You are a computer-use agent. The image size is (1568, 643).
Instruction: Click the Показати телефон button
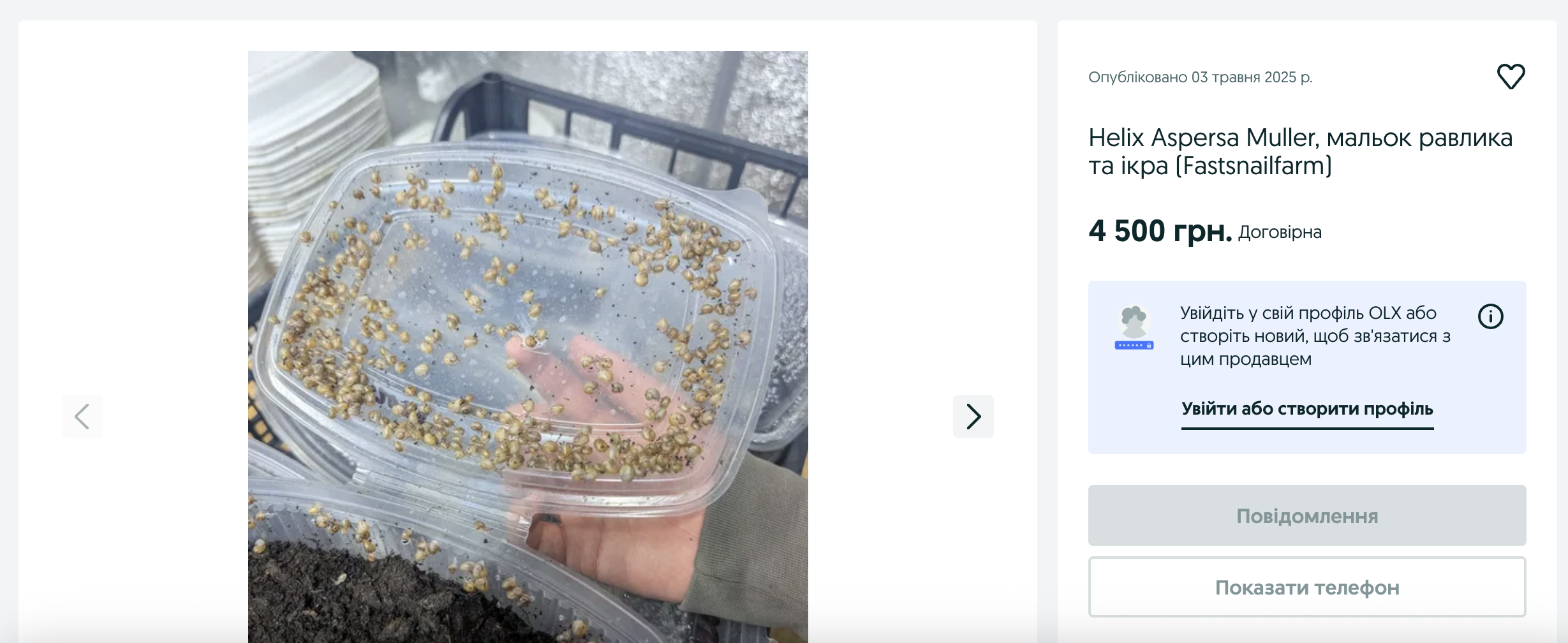(x=1307, y=587)
